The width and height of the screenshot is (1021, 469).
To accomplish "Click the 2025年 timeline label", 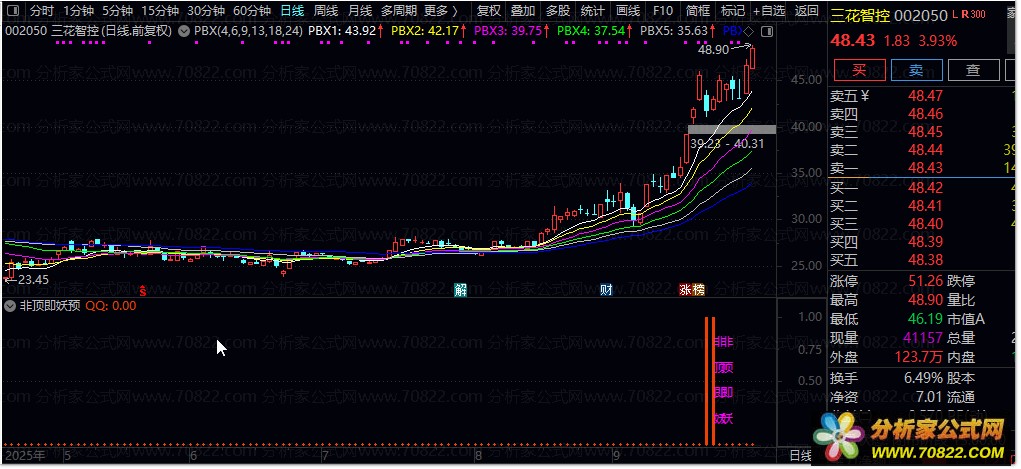I will pos(25,455).
